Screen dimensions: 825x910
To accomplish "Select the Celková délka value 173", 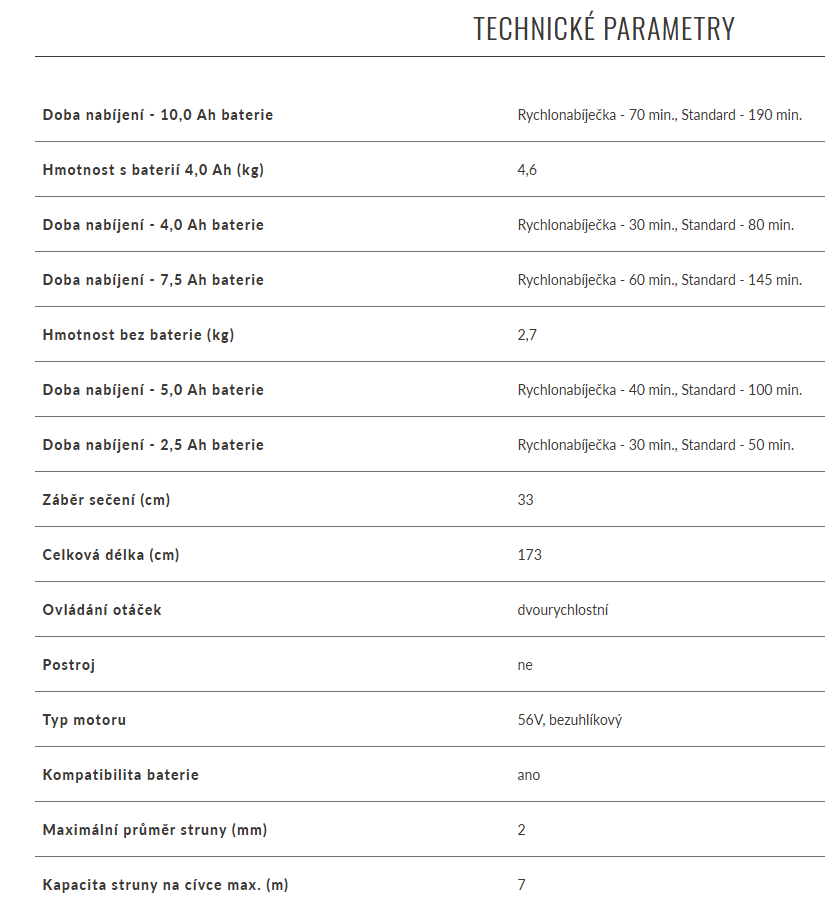I will 529,555.
